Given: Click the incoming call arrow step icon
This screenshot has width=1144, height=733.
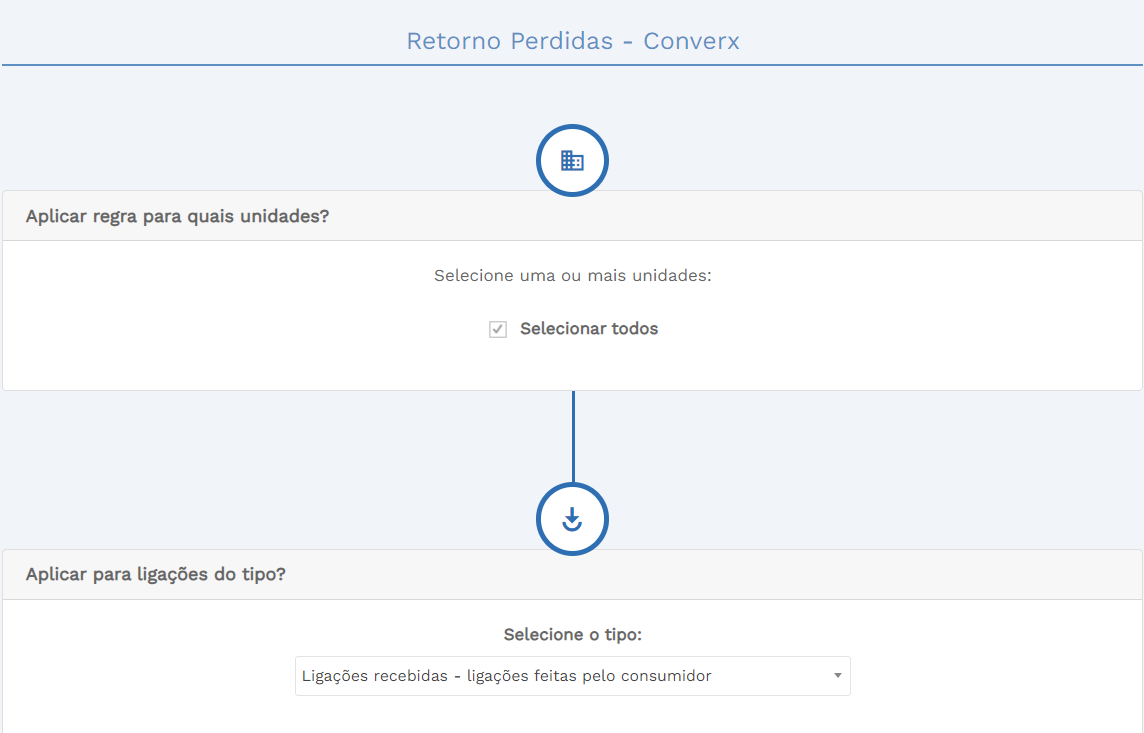Looking at the screenshot, I should [572, 519].
